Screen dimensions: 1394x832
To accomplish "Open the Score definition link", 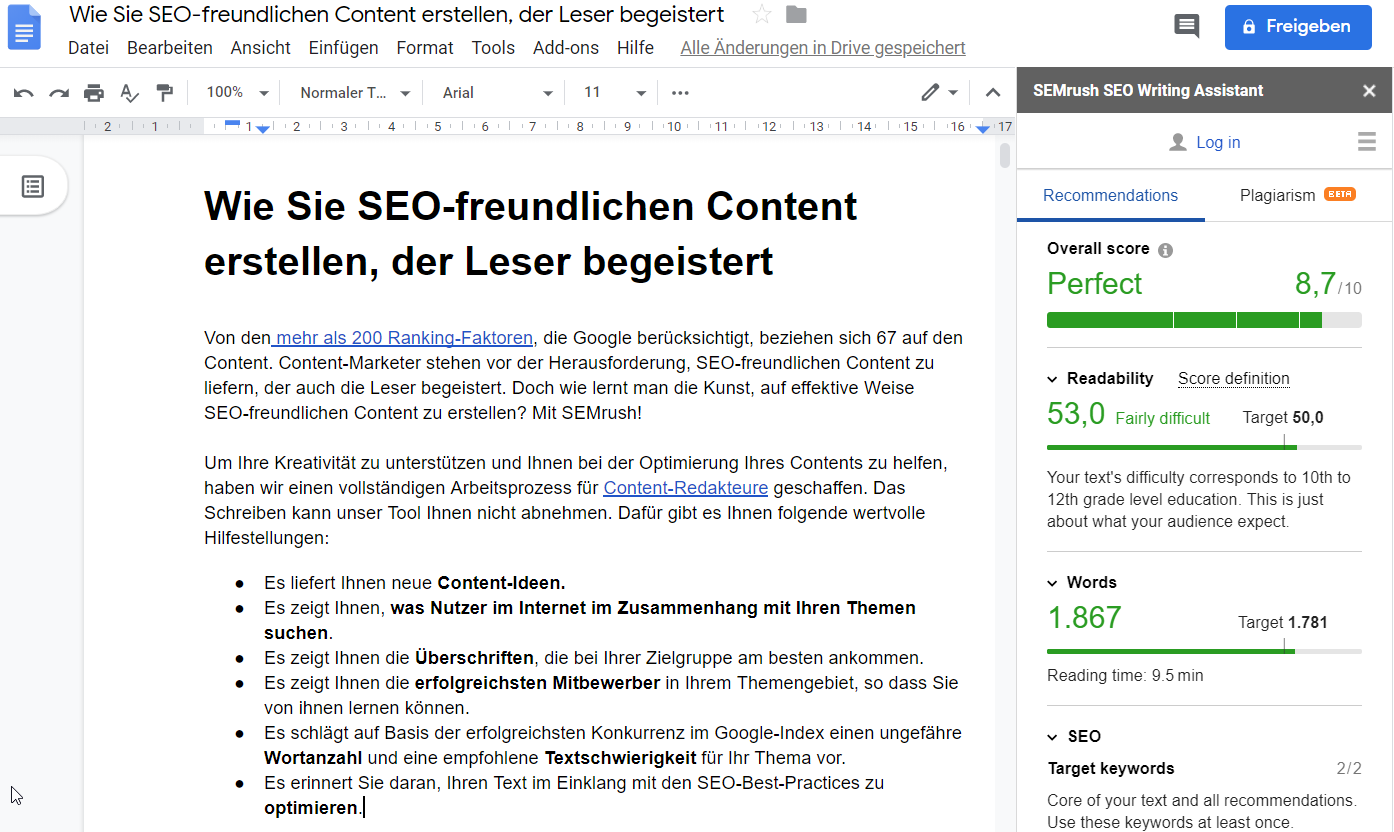I will 1233,378.
